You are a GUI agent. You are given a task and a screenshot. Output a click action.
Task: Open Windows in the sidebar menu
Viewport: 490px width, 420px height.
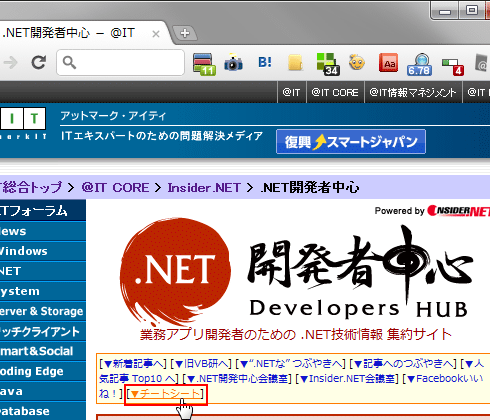click(x=43, y=251)
